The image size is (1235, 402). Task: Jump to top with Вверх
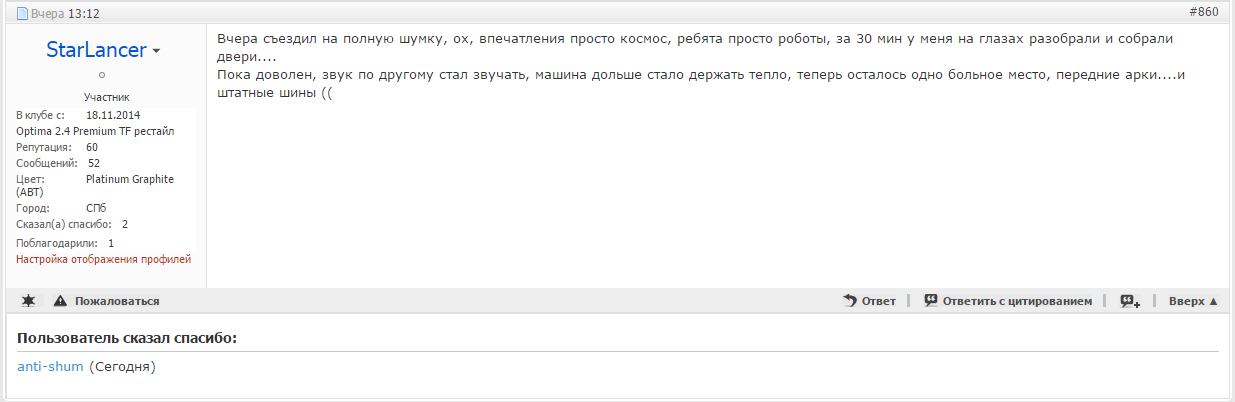point(1187,301)
